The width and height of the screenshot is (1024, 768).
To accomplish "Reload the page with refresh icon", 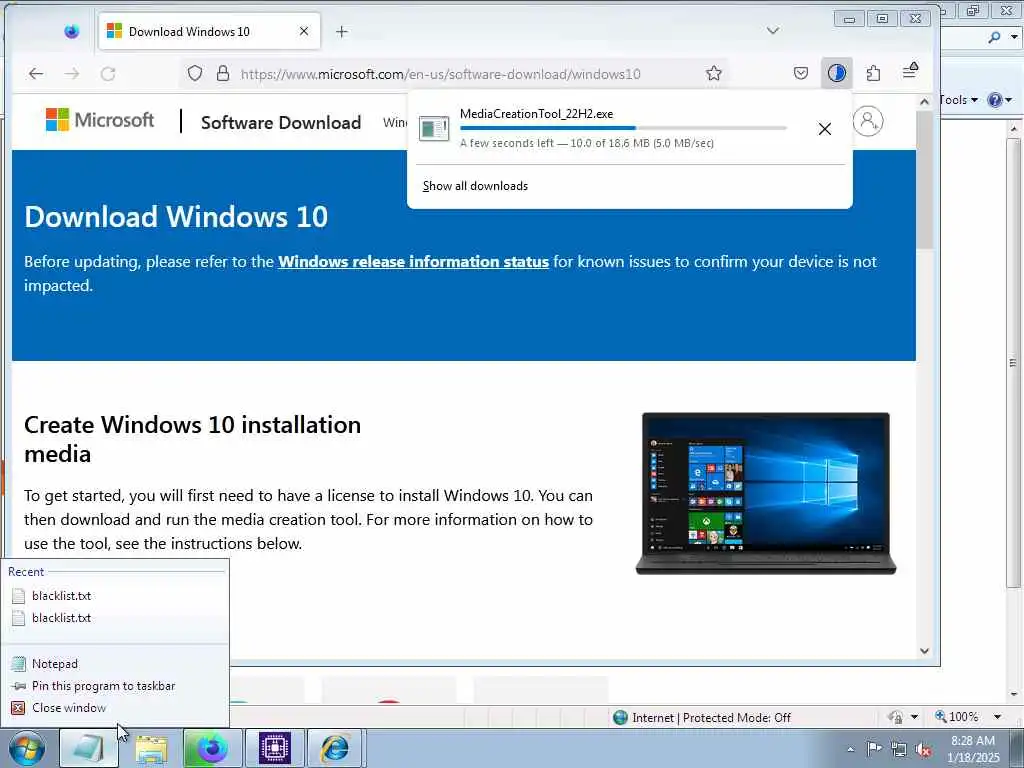I will (108, 74).
